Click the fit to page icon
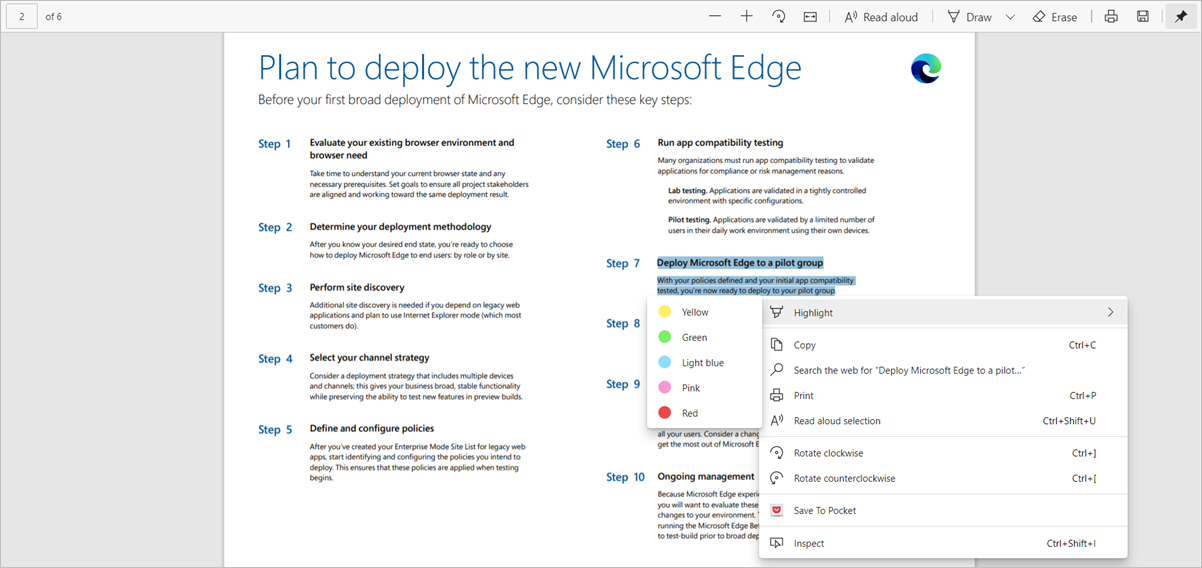The height and width of the screenshot is (568, 1202). click(x=810, y=17)
